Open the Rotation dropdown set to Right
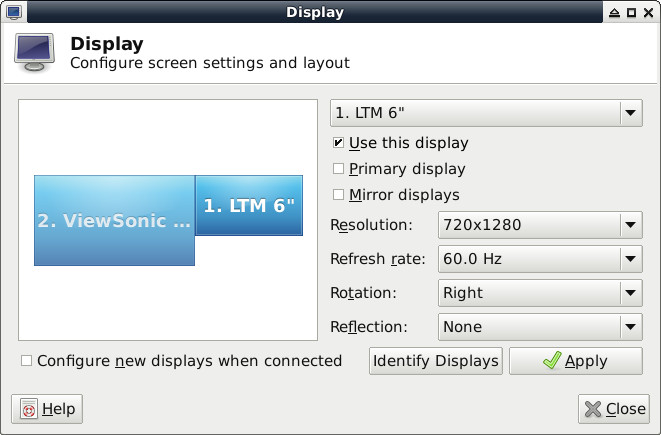 tap(539, 293)
